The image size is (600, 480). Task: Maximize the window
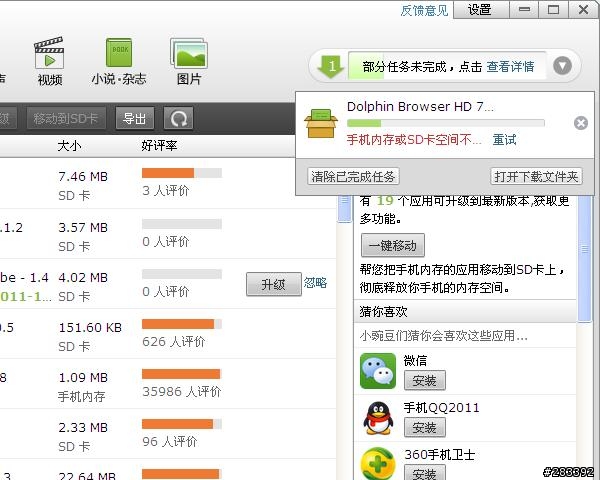pyautogui.click(x=553, y=10)
